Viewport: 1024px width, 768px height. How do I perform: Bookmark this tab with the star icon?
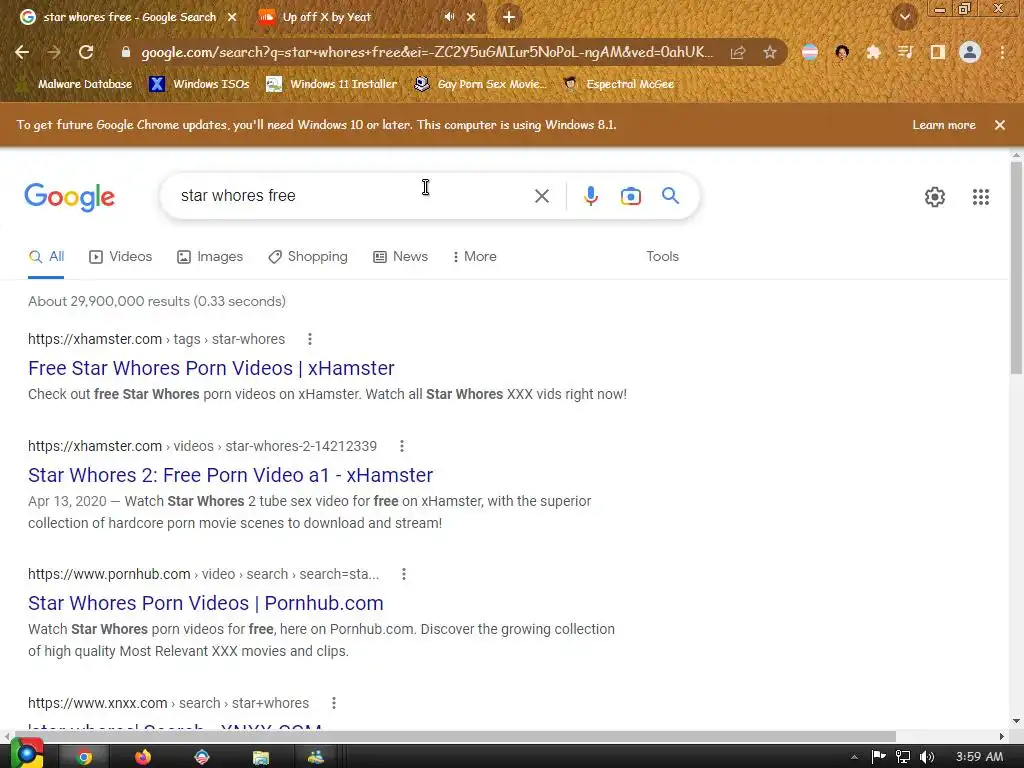(770, 52)
